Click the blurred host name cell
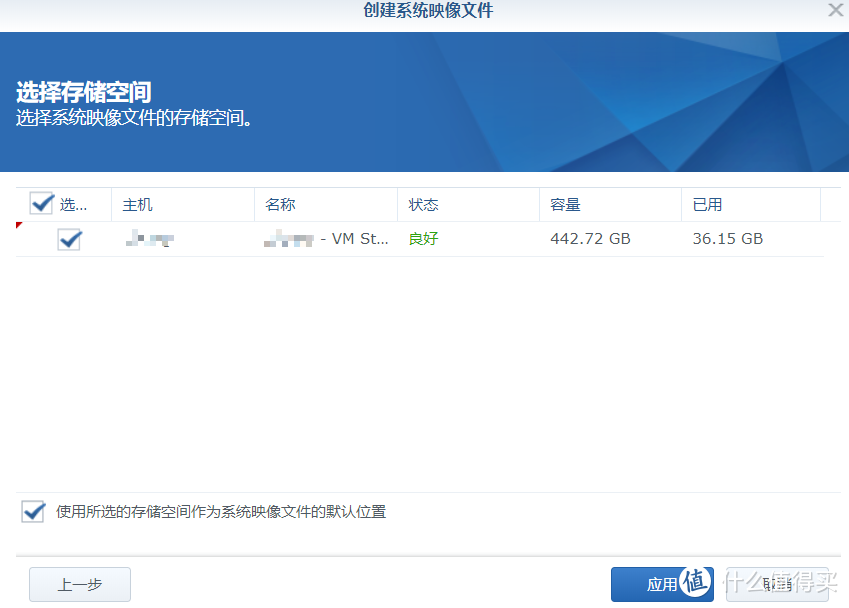The image size is (849, 608). pyautogui.click(x=150, y=240)
